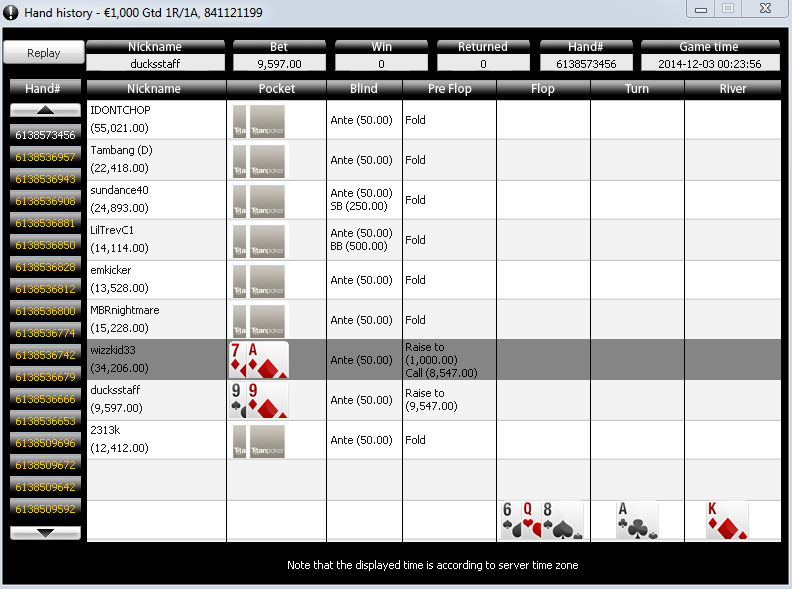
Task: Open hand 6138536666 from the list
Action: coord(45,399)
